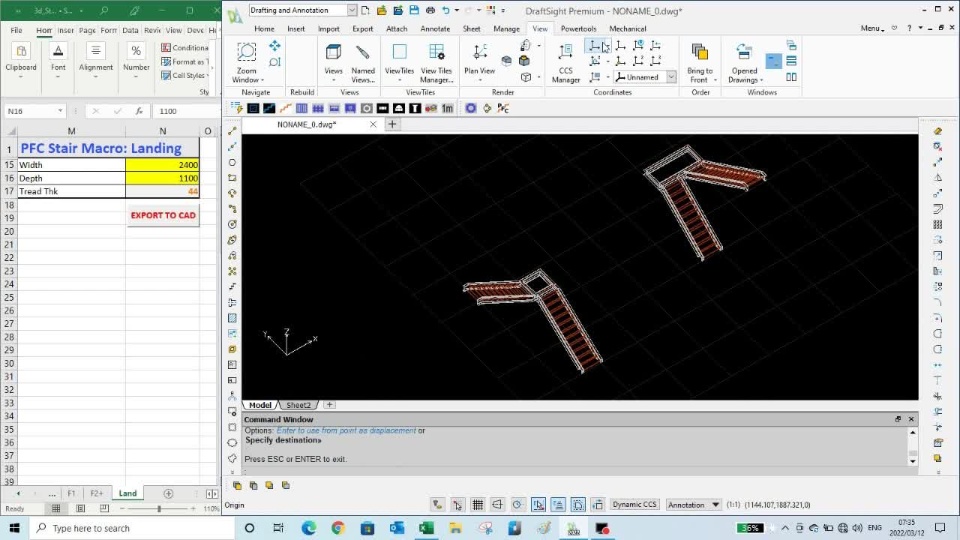Click the Open folder icon in DraftSight
The width and height of the screenshot is (960, 540).
pyautogui.click(x=381, y=10)
